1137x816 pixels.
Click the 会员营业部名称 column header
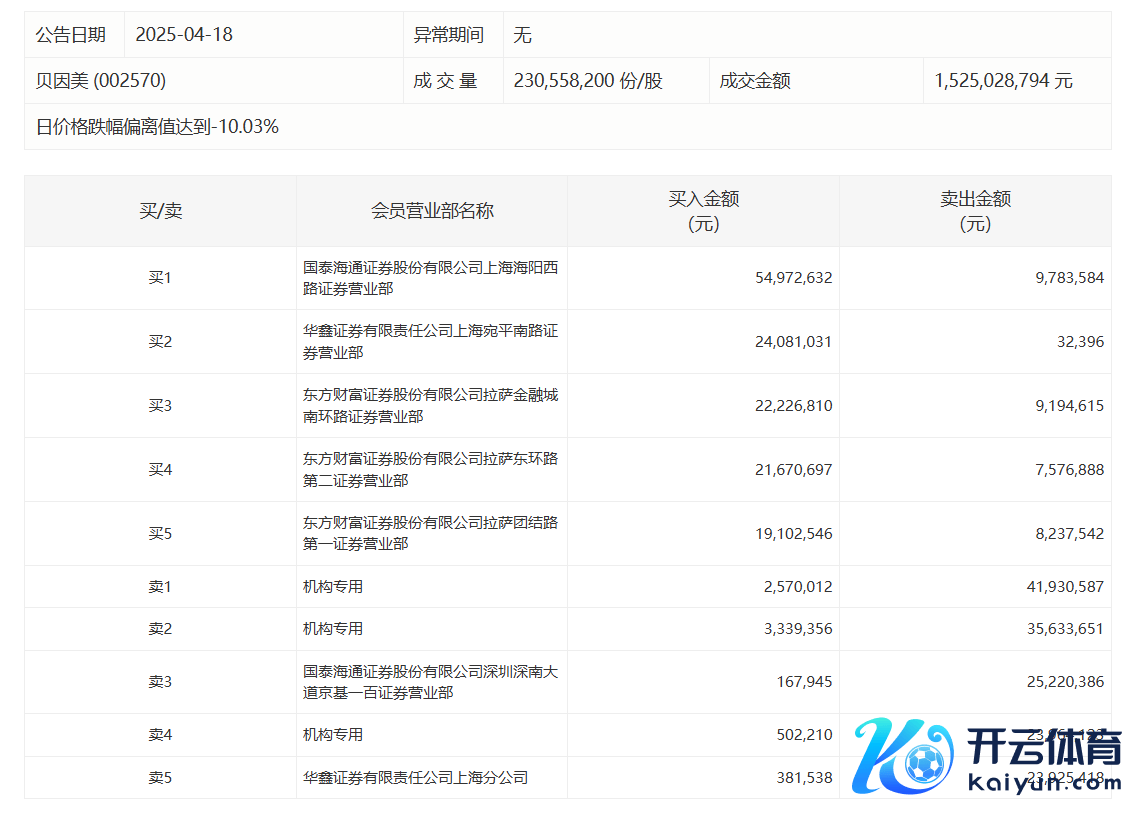pos(432,211)
